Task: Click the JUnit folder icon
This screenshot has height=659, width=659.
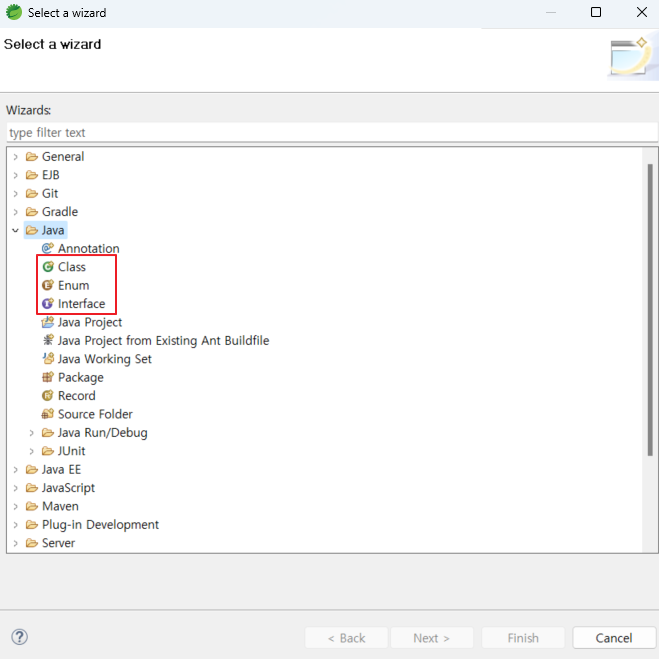Action: (x=47, y=451)
